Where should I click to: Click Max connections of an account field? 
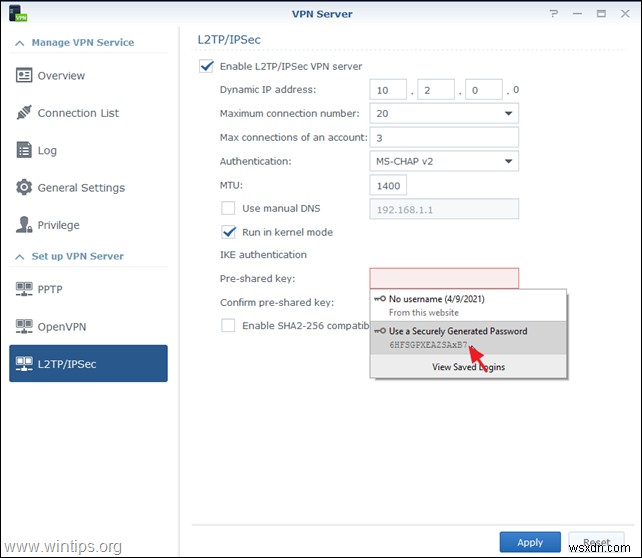(x=444, y=138)
